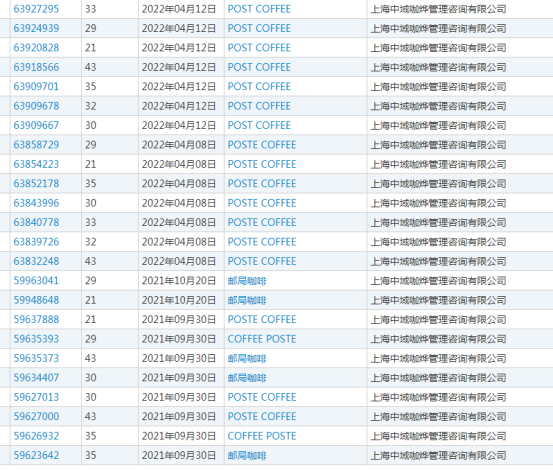The width and height of the screenshot is (553, 470).
Task: Click 邮局咖啡 trademark for 59948648
Action: pyautogui.click(x=247, y=300)
